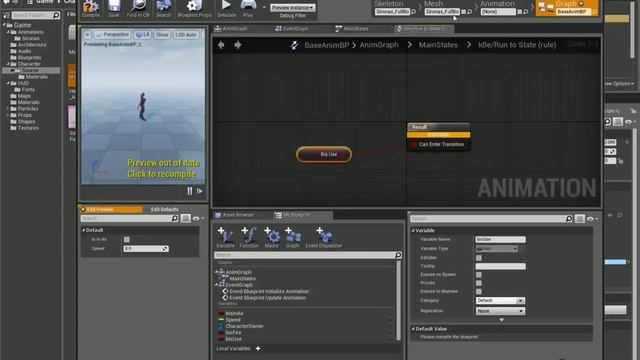
Task: Toggle folder tree sources view icon
Action: point(6,16)
